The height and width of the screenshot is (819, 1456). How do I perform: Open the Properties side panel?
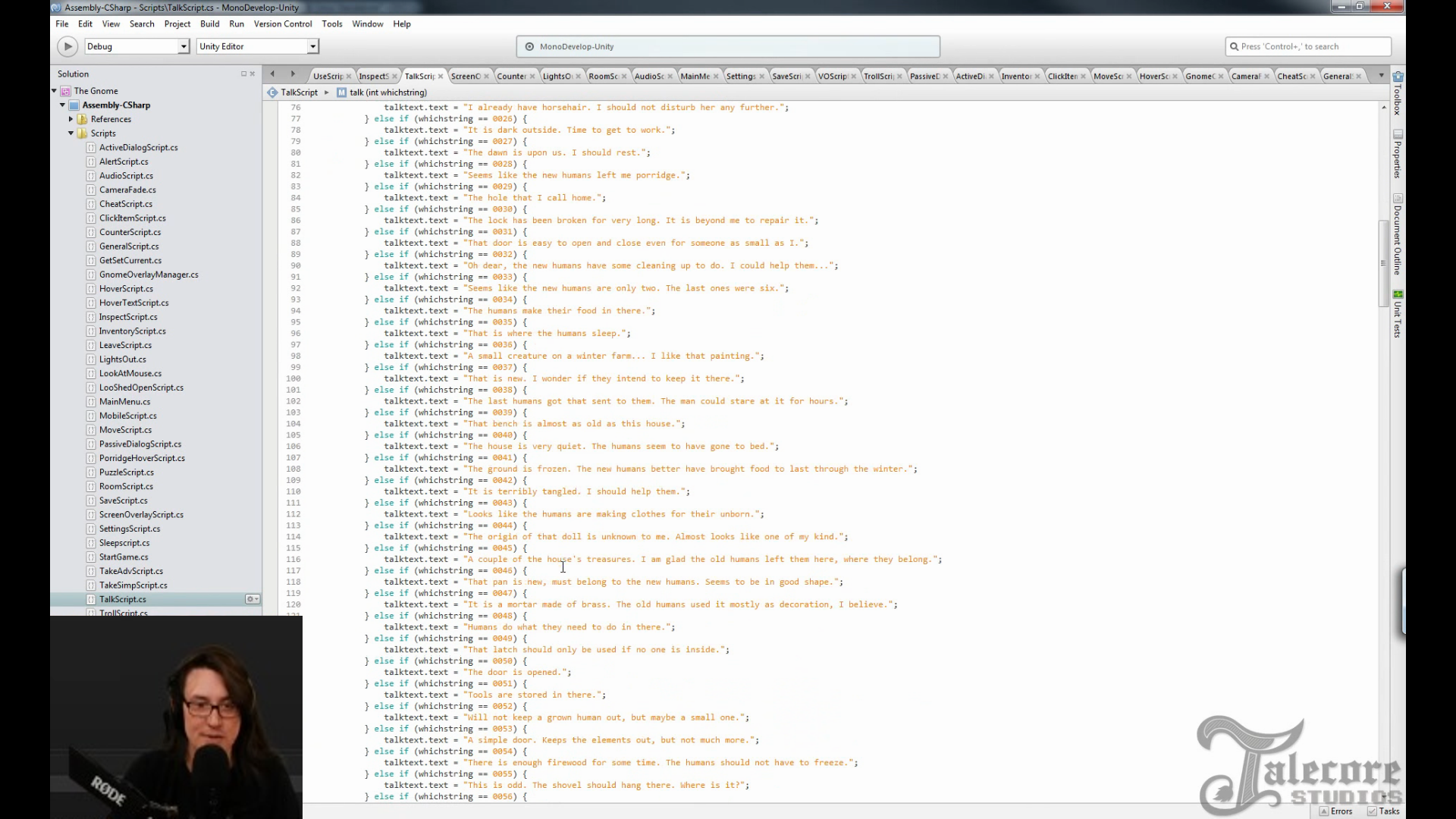1398,154
